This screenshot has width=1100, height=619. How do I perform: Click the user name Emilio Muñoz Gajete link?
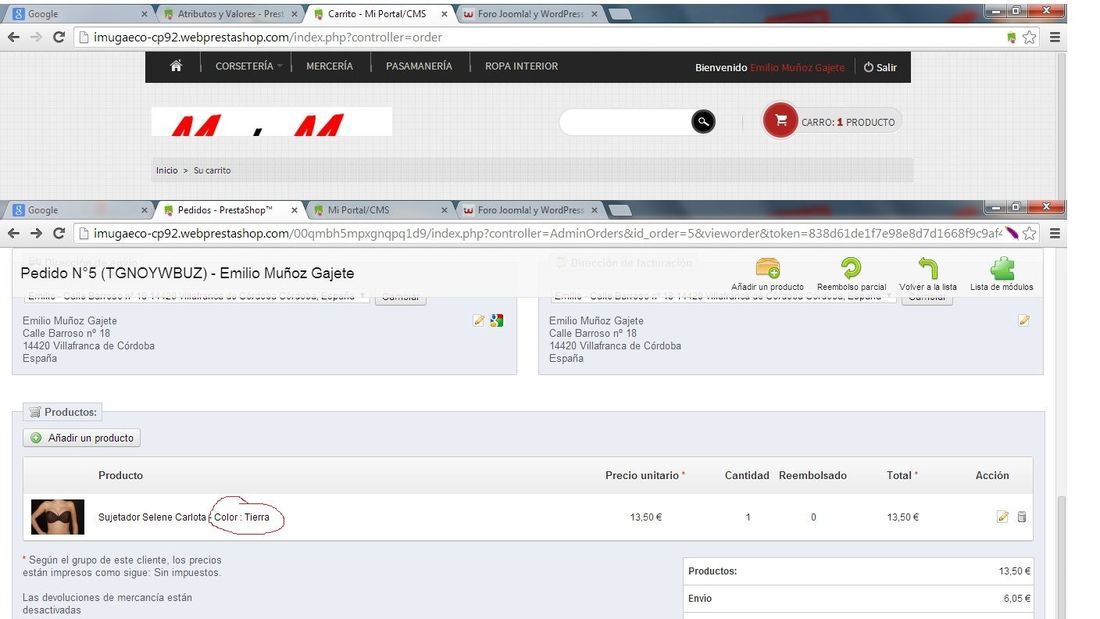797,67
